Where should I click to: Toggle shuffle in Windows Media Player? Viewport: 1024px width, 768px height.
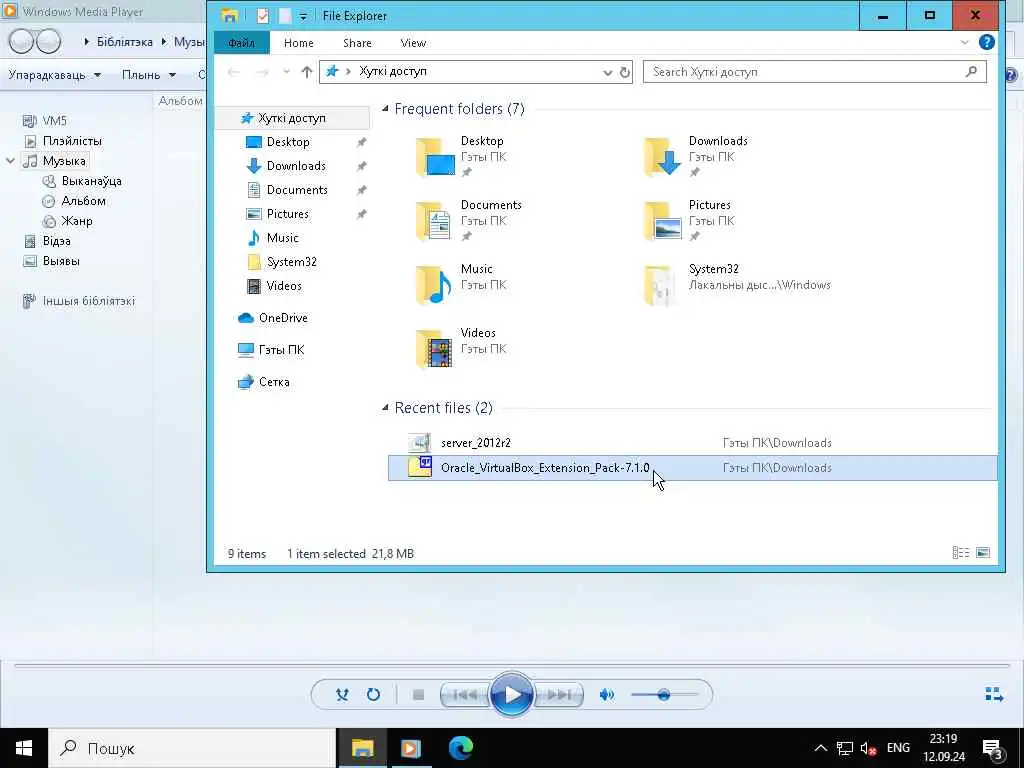342,695
